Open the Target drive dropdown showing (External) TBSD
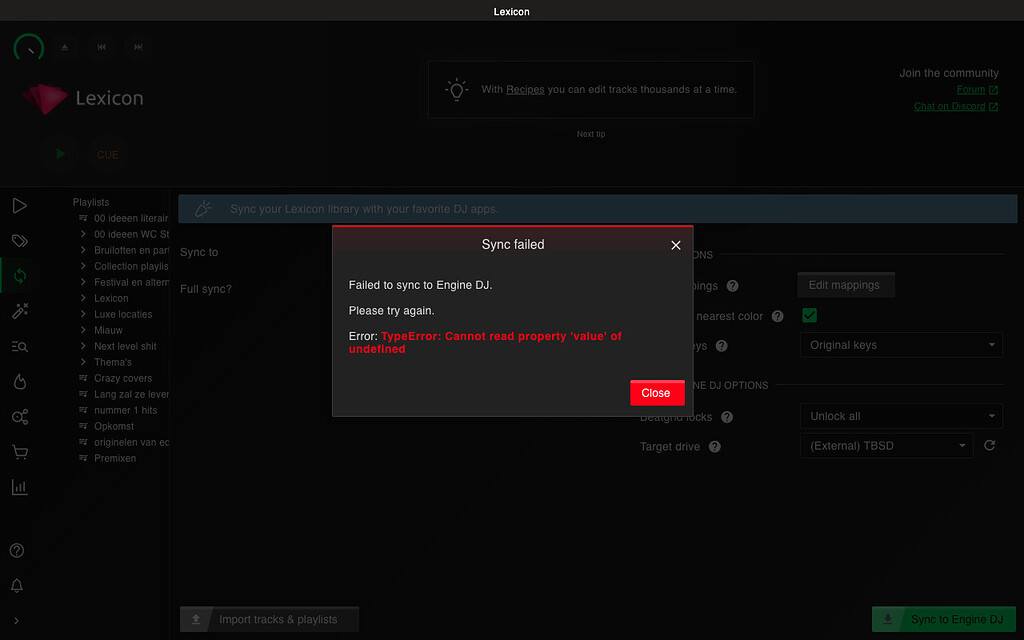The height and width of the screenshot is (640, 1024). pos(886,446)
